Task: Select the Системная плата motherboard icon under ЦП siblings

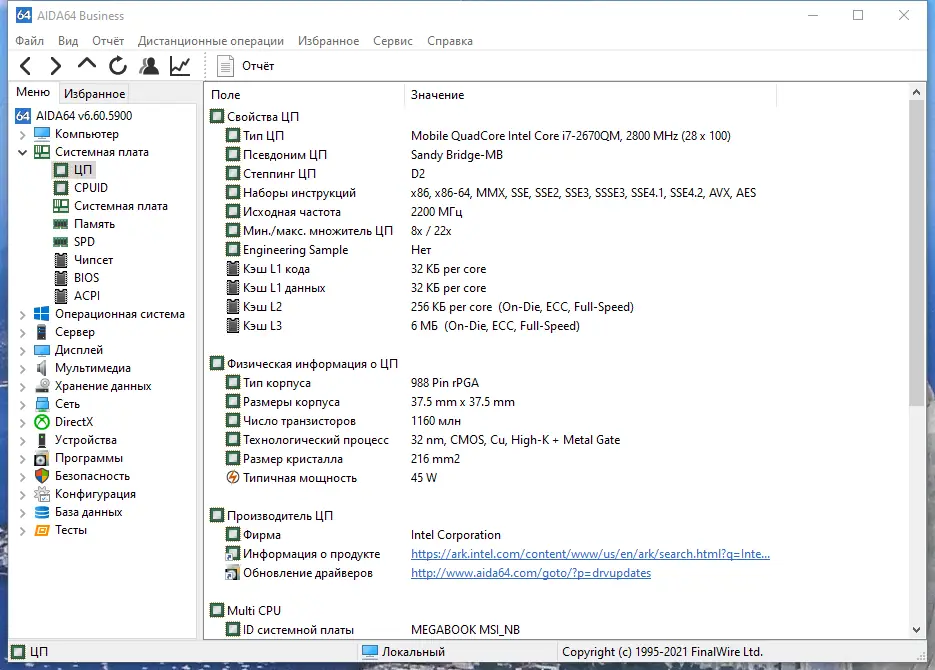Action: click(x=61, y=206)
